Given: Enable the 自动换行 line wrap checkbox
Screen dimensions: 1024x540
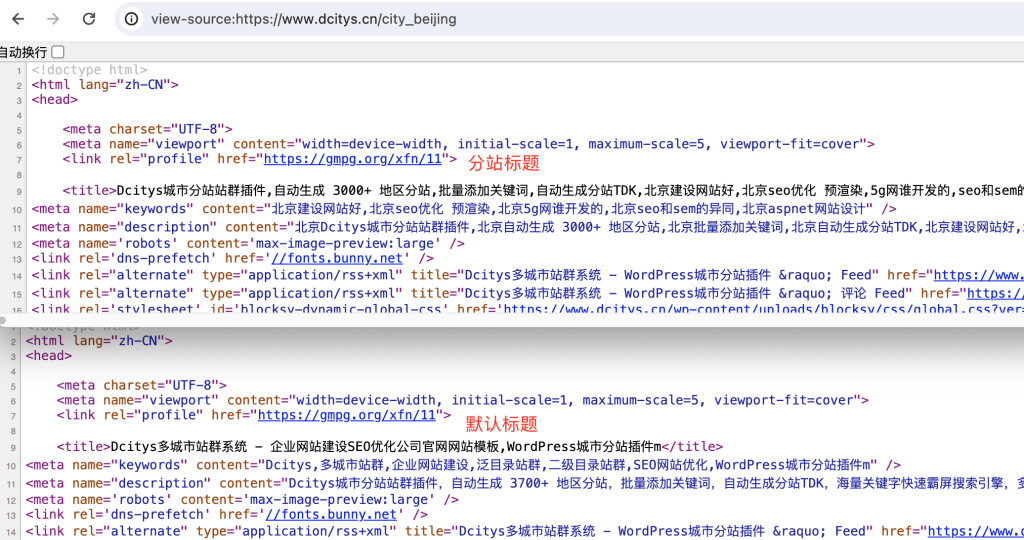Looking at the screenshot, I should pyautogui.click(x=58, y=52).
